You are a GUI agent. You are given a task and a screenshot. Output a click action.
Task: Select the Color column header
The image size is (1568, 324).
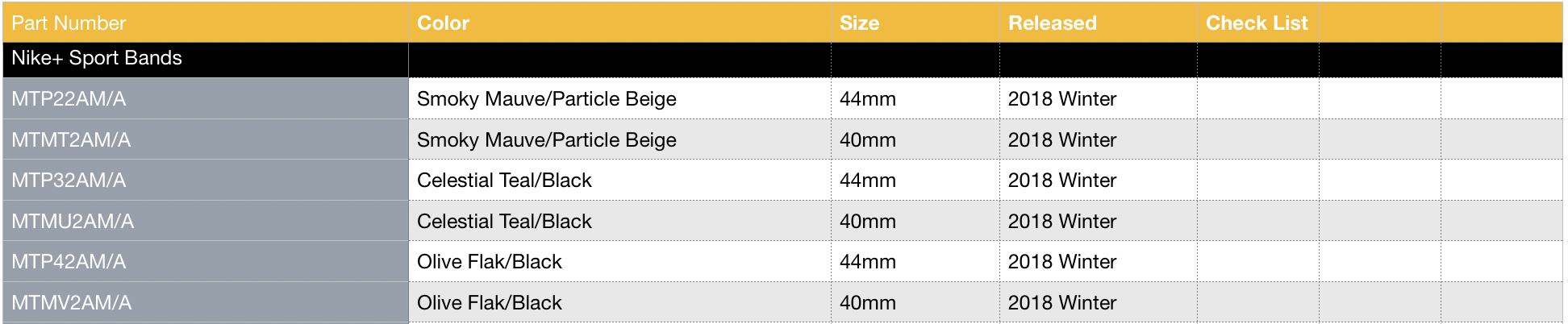[443, 23]
